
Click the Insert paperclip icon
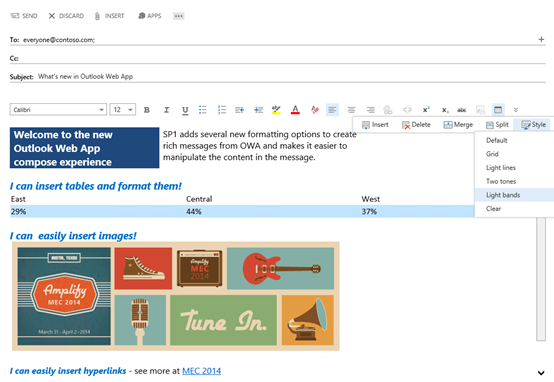[x=97, y=16]
